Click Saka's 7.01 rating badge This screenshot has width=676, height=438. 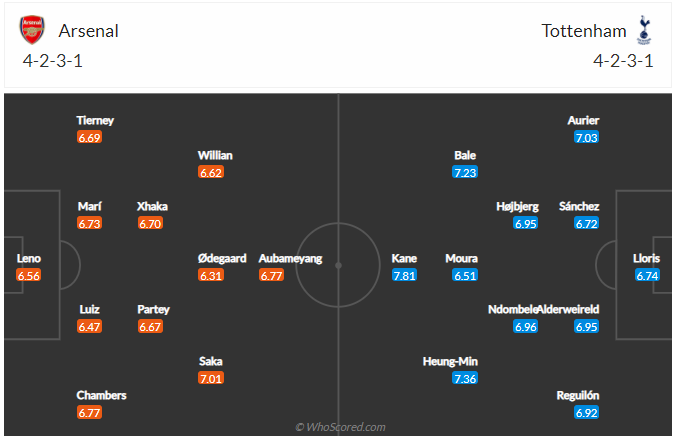coord(211,378)
